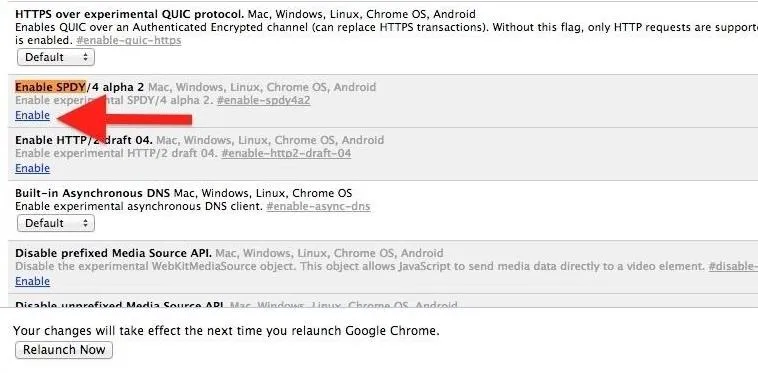Image resolution: width=758 pixels, height=373 pixels.
Task: Follow the truncated #disable- anchor link
Action: click(733, 266)
